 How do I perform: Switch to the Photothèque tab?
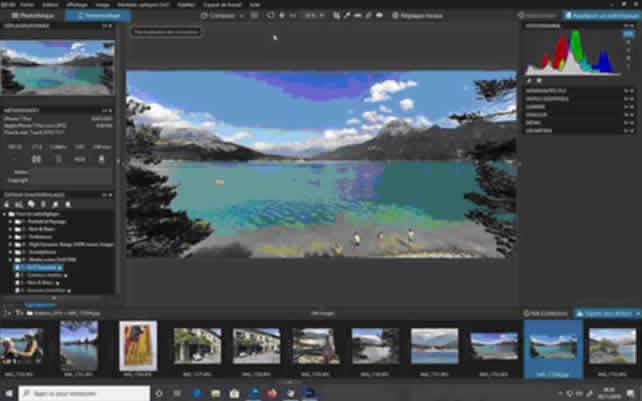point(33,16)
